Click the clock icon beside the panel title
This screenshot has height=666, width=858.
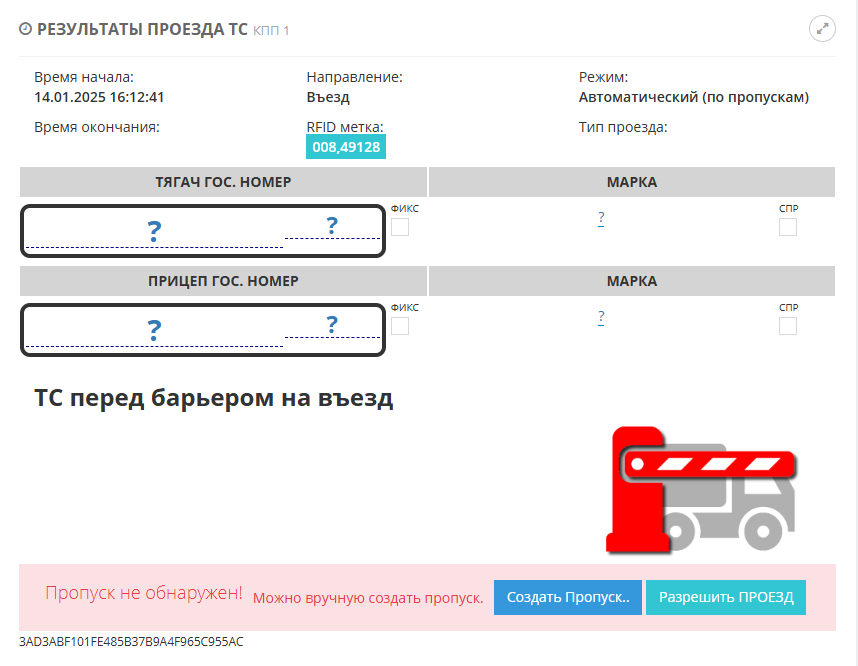point(25,30)
